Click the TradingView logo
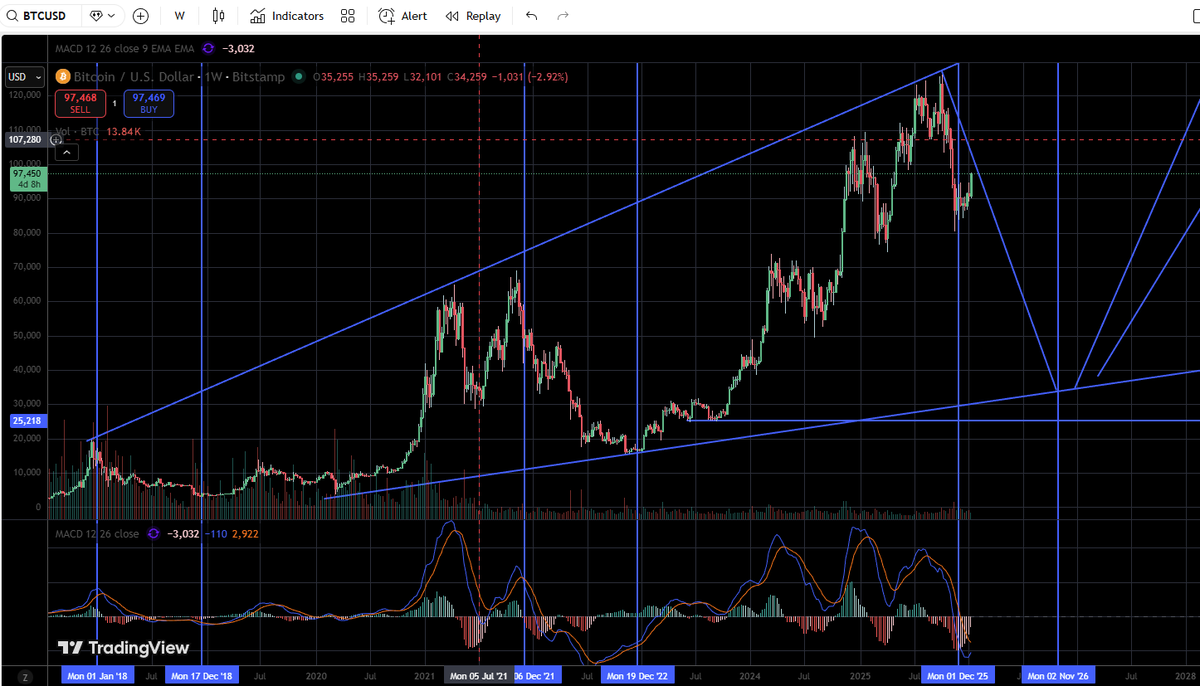The image size is (1200, 686). [x=123, y=648]
